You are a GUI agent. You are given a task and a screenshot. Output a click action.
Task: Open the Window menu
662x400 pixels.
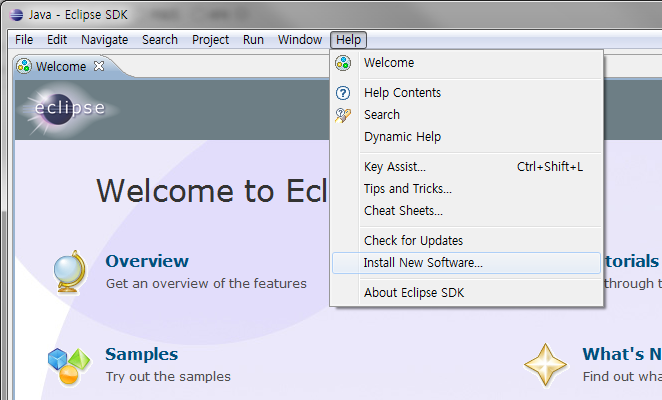[300, 40]
